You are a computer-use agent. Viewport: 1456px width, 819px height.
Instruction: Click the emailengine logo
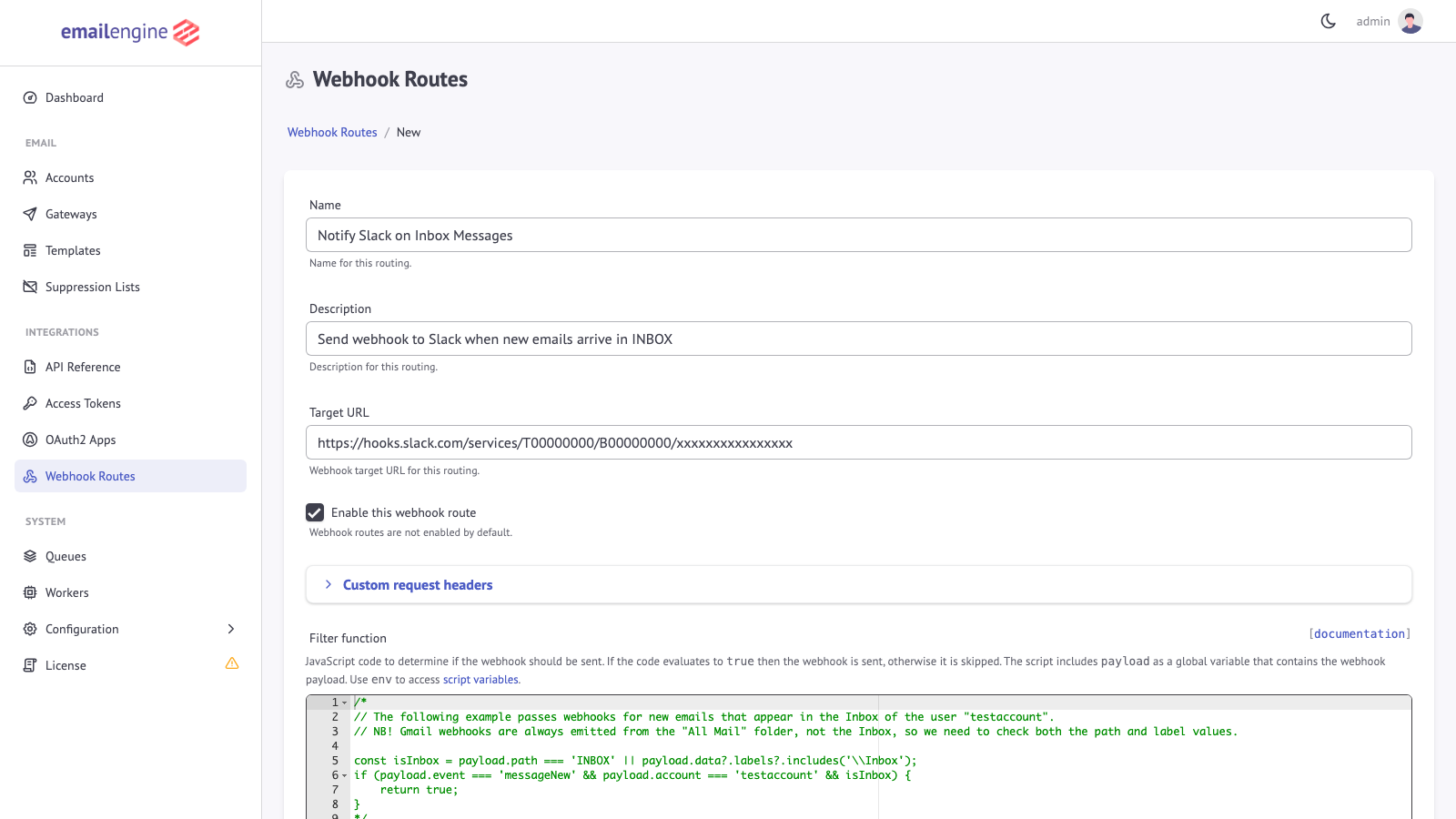[130, 33]
